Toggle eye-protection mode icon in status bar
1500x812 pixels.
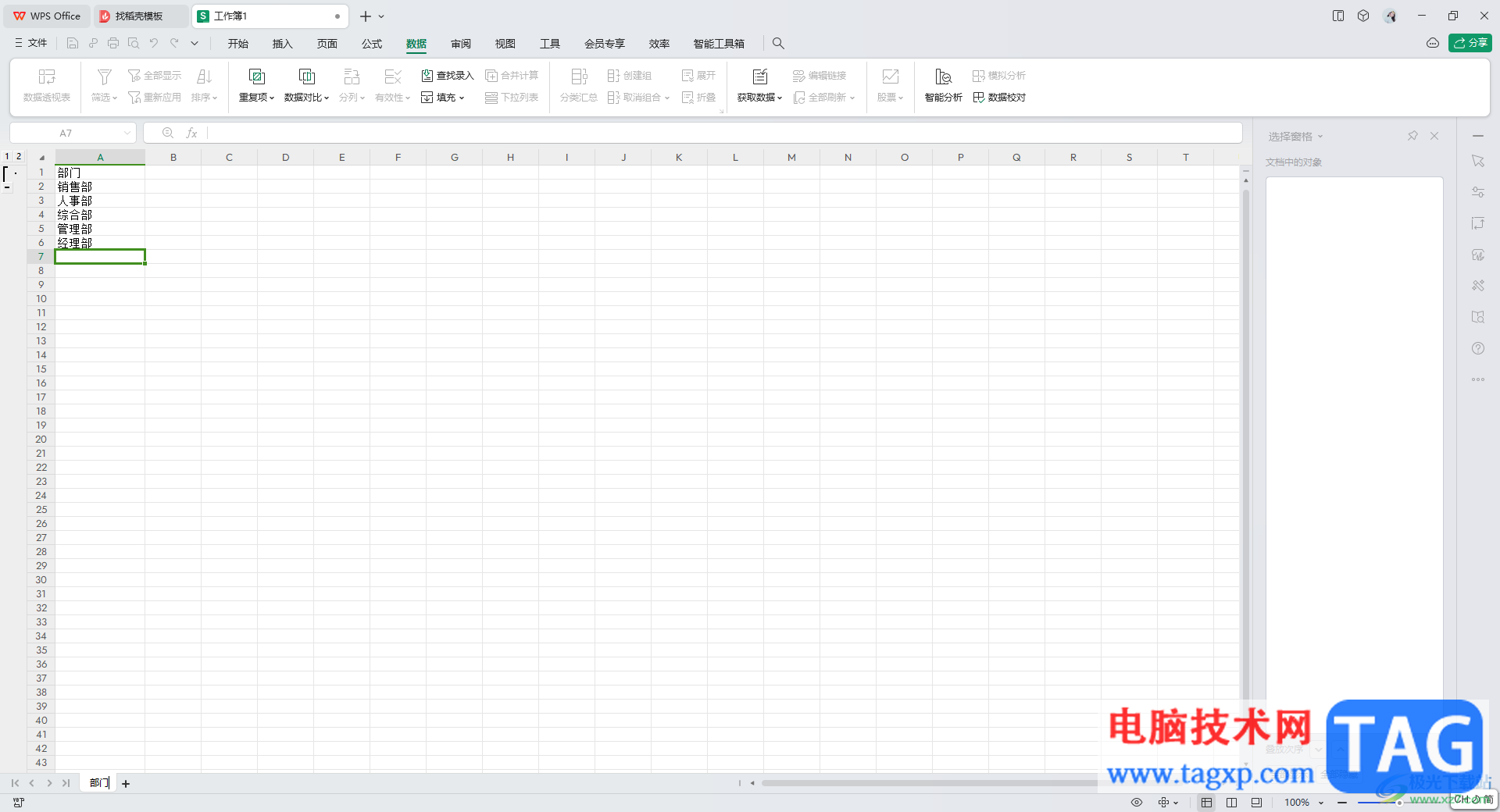(1137, 802)
